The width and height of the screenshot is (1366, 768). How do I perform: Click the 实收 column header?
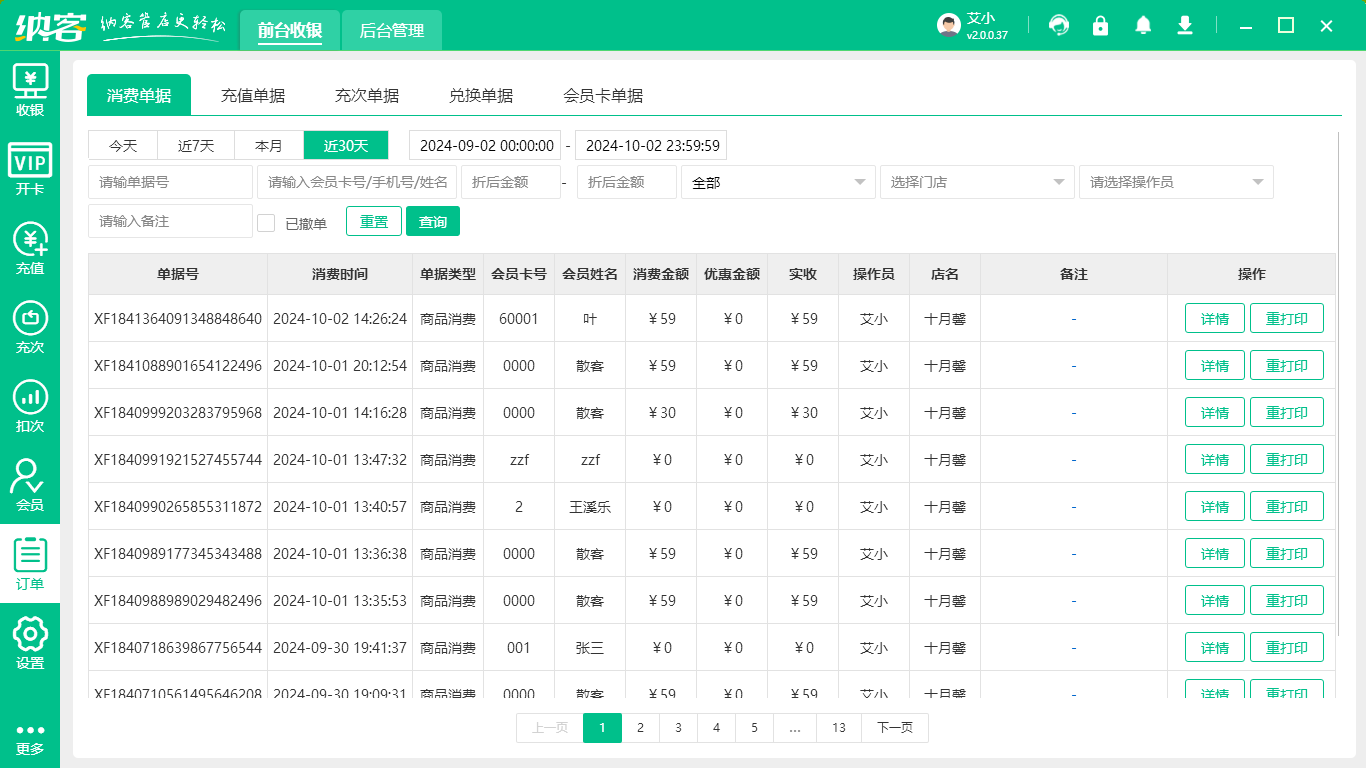coord(803,274)
